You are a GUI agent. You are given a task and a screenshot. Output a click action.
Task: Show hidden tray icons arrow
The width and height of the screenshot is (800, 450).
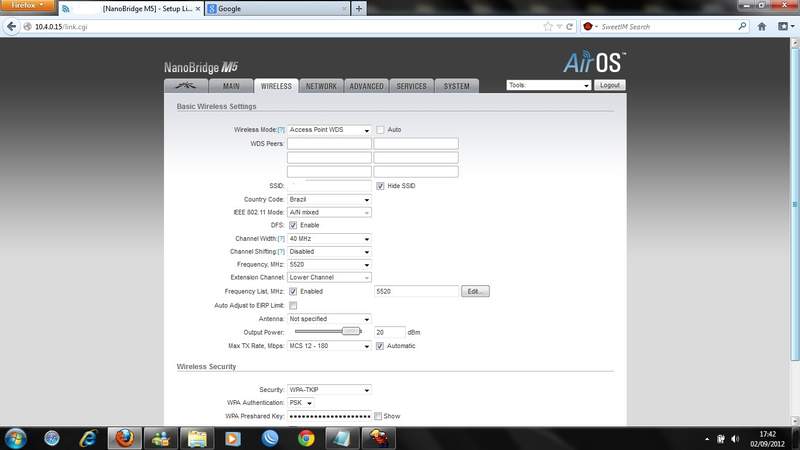coord(707,439)
